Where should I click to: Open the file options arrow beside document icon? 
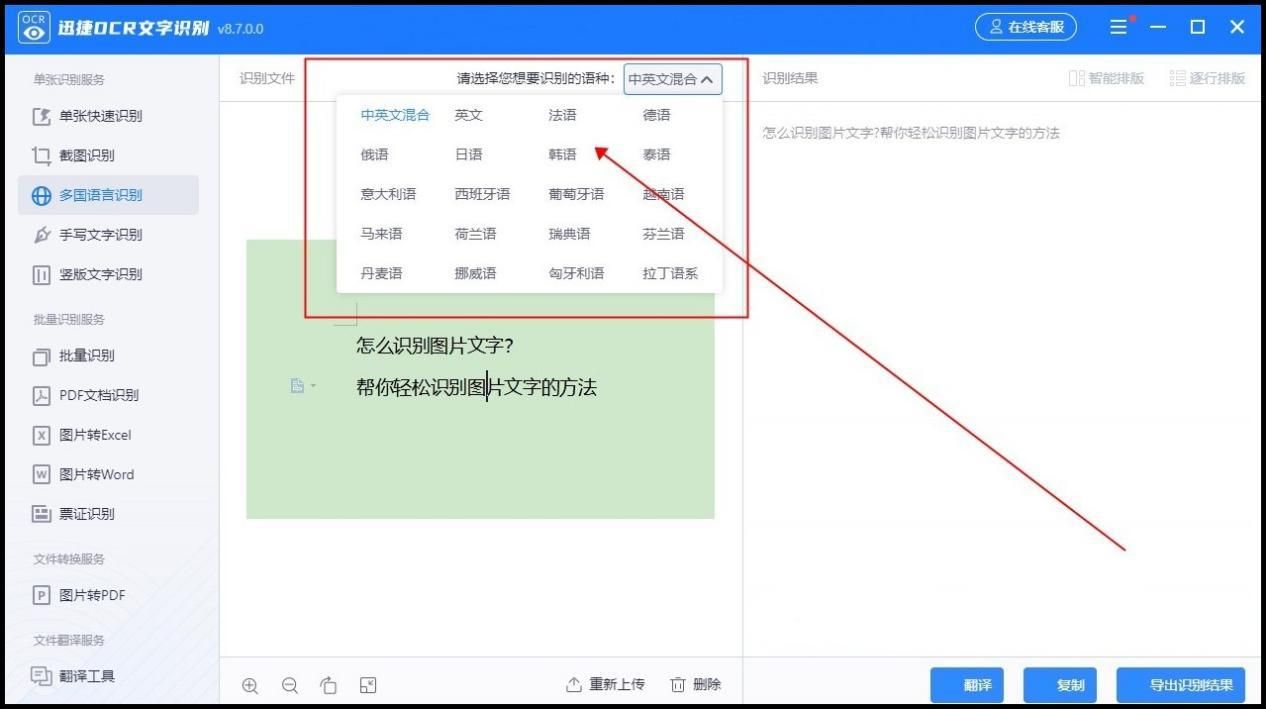click(311, 386)
